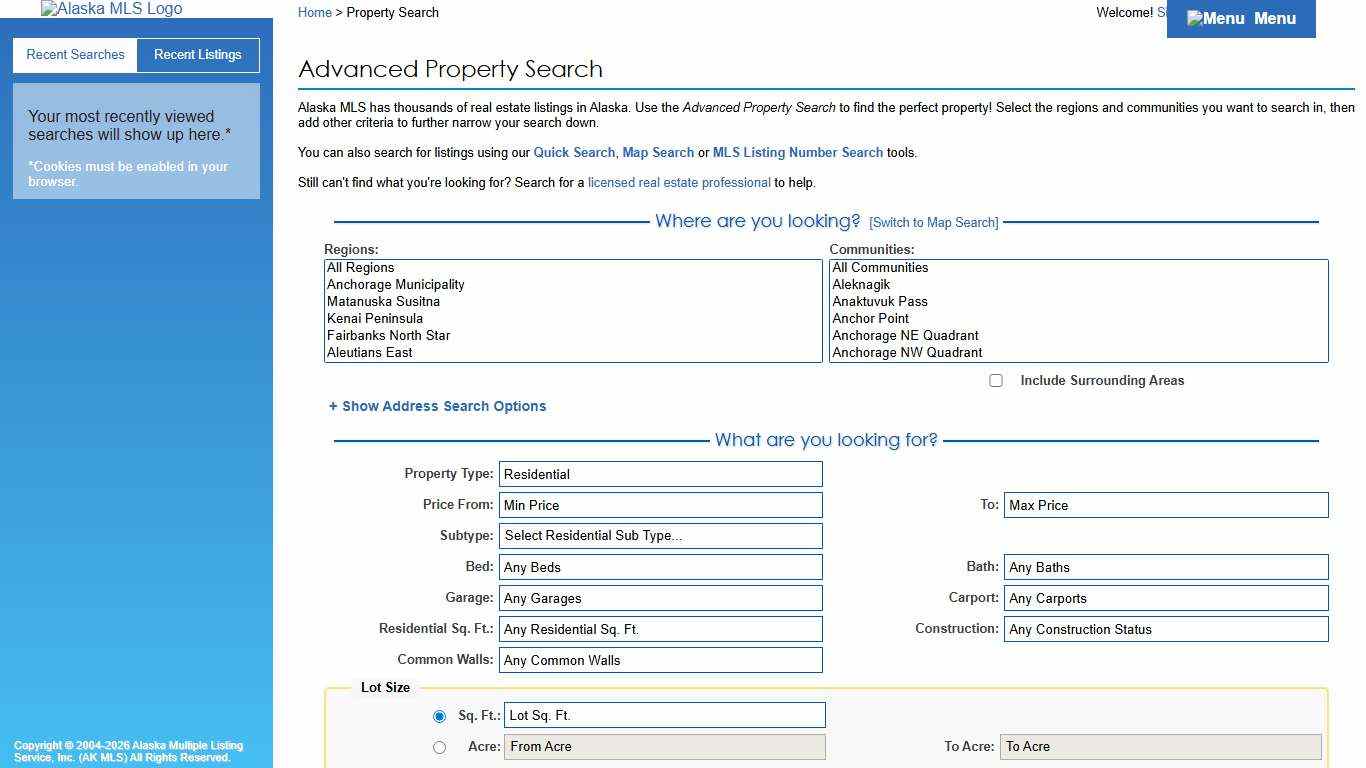Open the Property Type dropdown
The image size is (1366, 768).
pos(660,474)
